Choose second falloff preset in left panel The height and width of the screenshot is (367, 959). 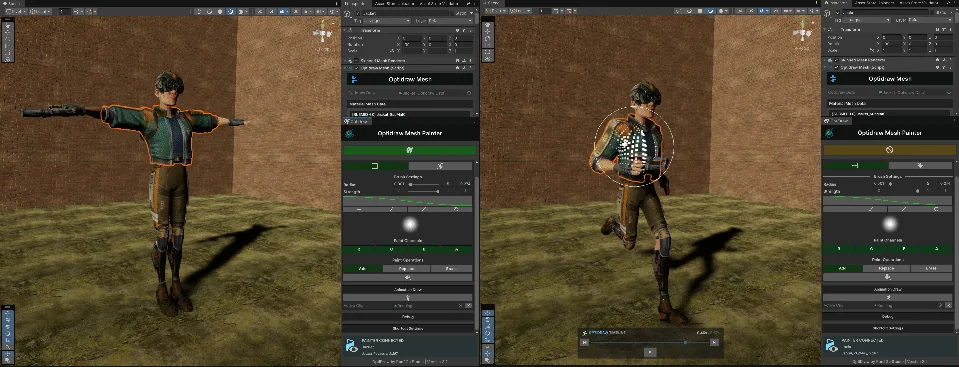(x=391, y=209)
